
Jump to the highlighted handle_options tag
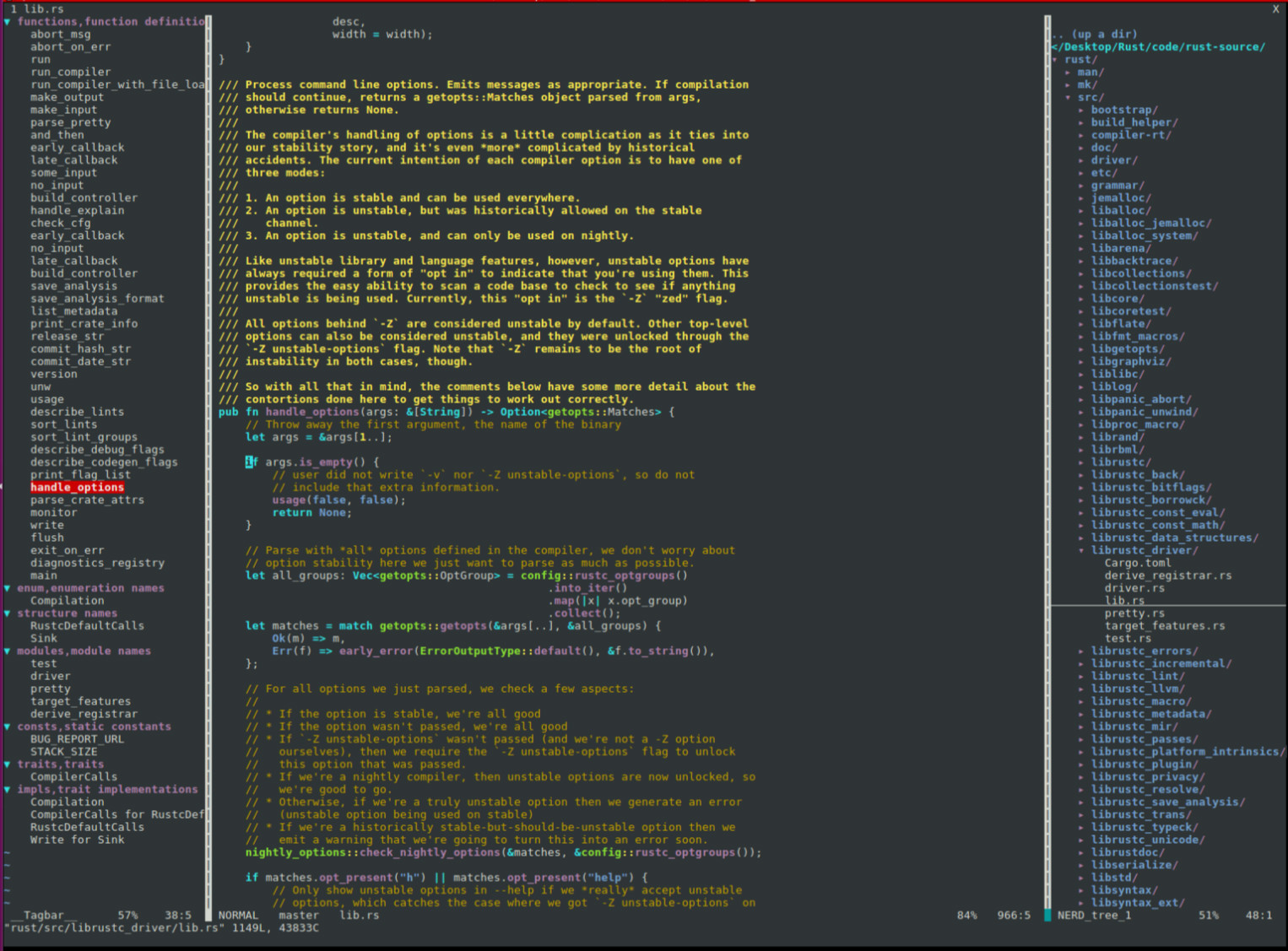tap(78, 488)
